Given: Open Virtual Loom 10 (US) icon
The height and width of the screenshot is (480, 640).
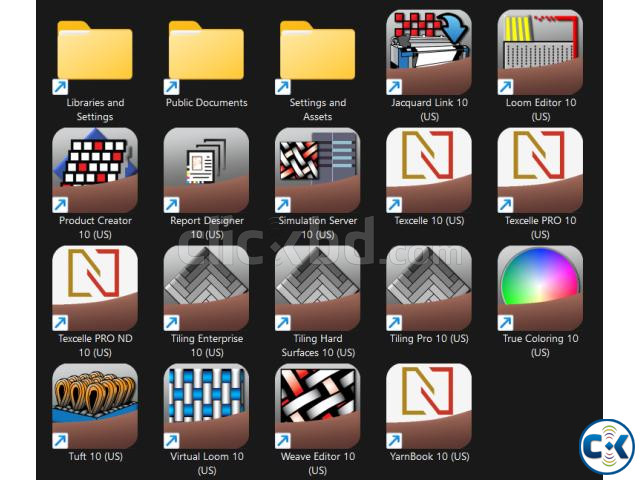Looking at the screenshot, I should 206,406.
